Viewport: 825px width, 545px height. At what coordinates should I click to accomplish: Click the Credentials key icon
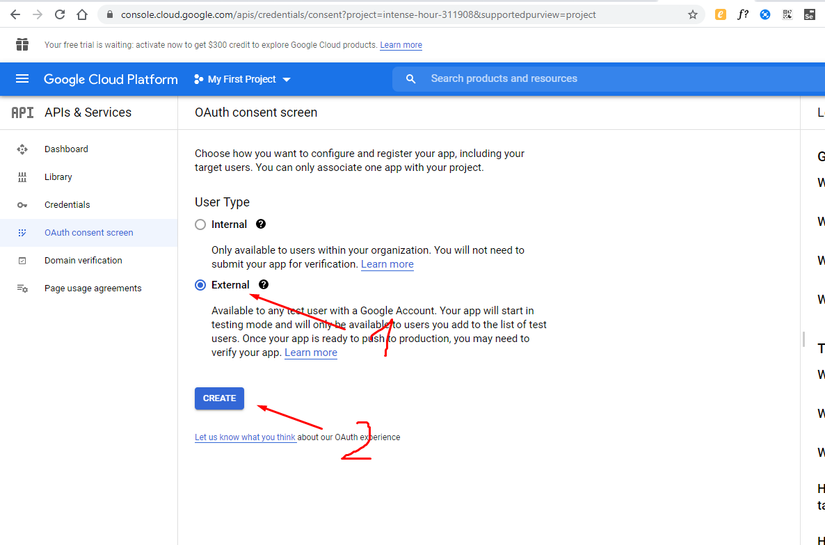[x=22, y=205]
